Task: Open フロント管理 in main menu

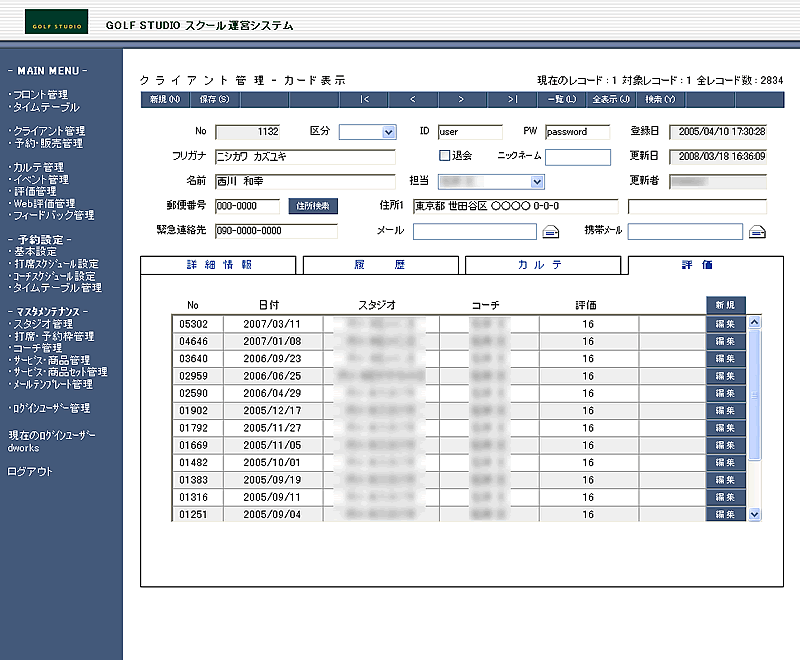Action: (x=41, y=95)
